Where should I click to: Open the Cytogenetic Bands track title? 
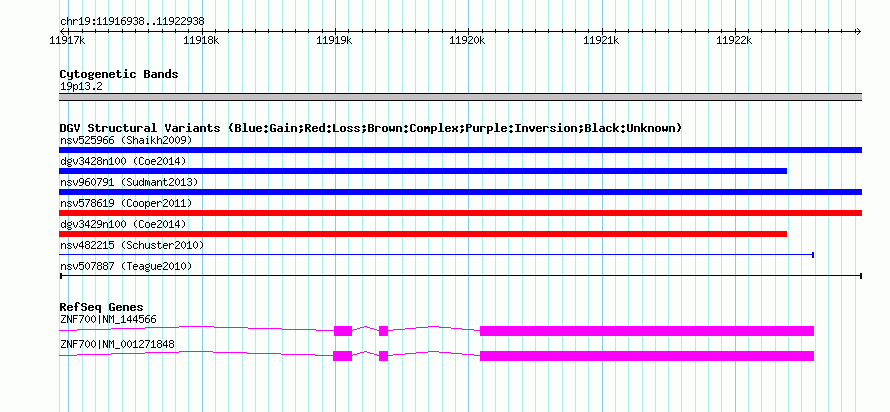[x=119, y=74]
